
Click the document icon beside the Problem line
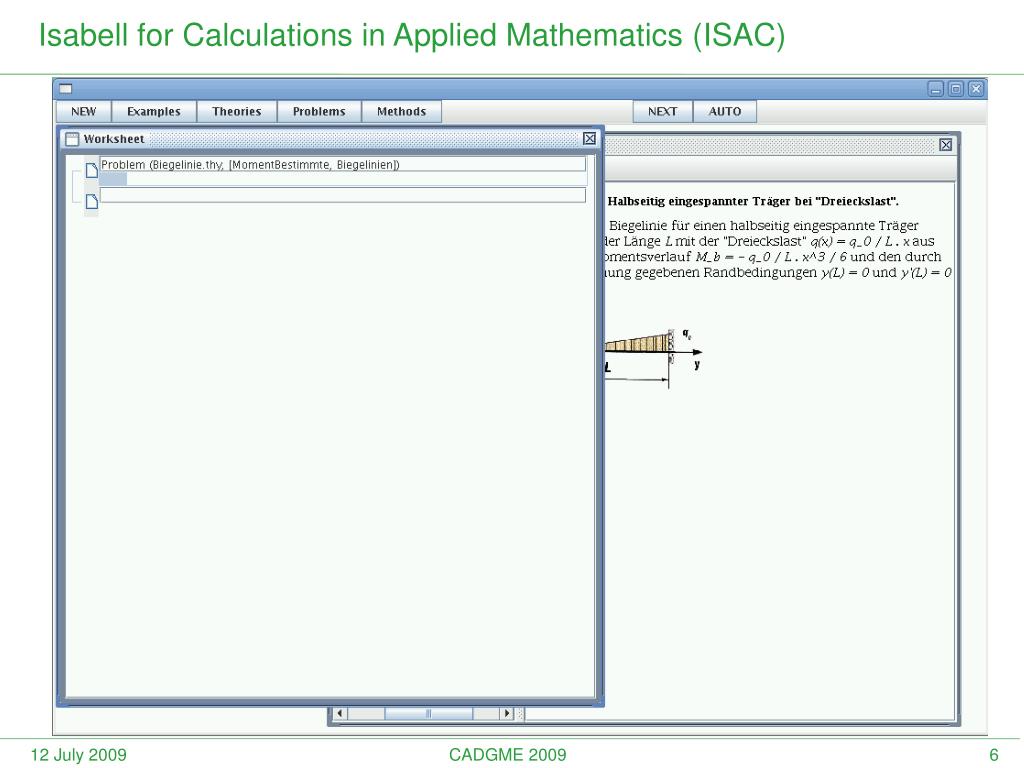[x=91, y=170]
